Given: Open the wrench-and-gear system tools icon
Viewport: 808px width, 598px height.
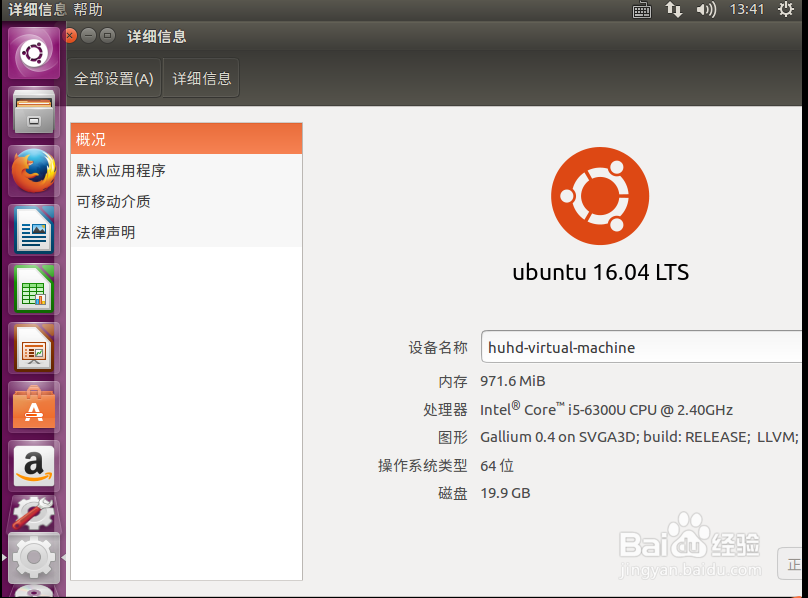Looking at the screenshot, I should [x=34, y=513].
